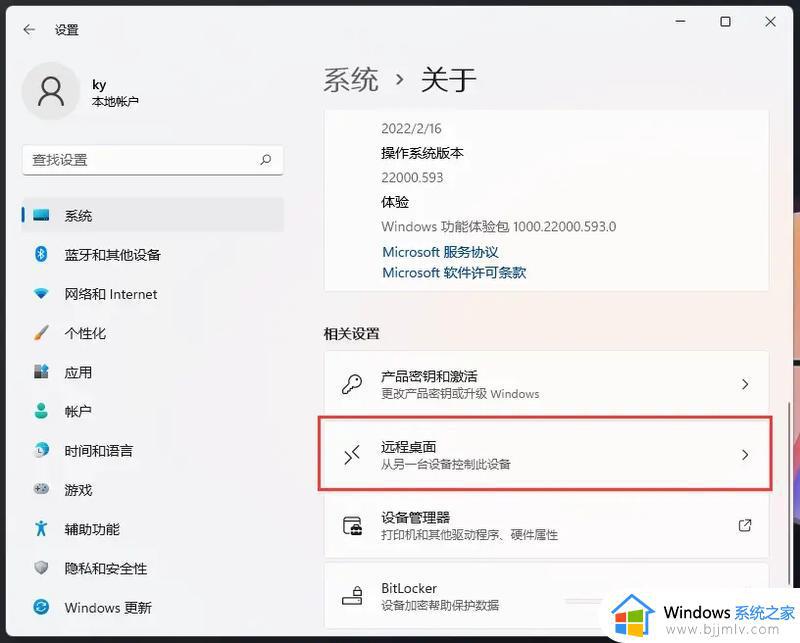Open Windows 更新 settings

pyautogui.click(x=153, y=607)
